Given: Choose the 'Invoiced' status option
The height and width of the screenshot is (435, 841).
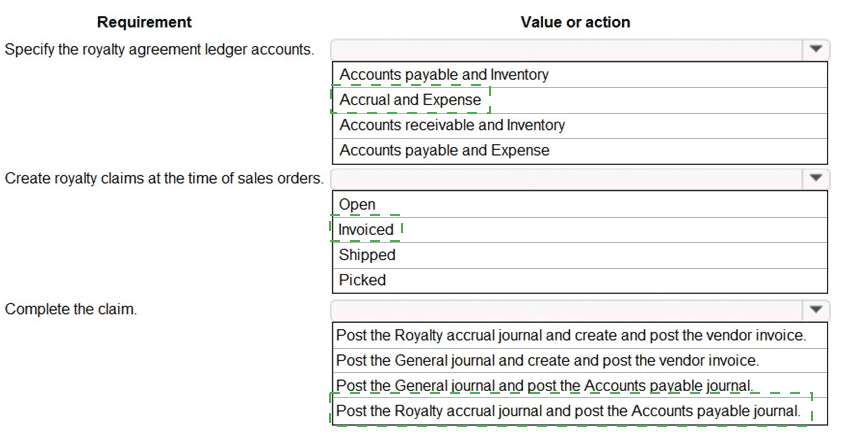Looking at the screenshot, I should (x=366, y=230).
